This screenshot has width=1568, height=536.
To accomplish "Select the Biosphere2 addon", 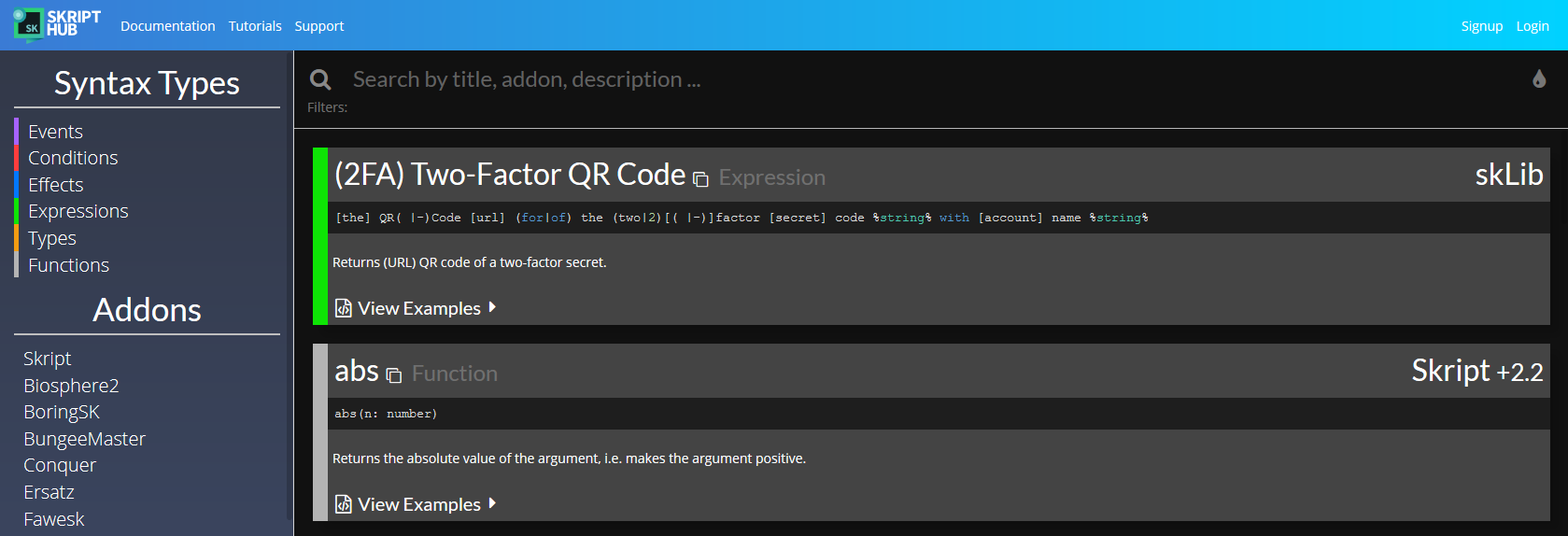I will (71, 386).
